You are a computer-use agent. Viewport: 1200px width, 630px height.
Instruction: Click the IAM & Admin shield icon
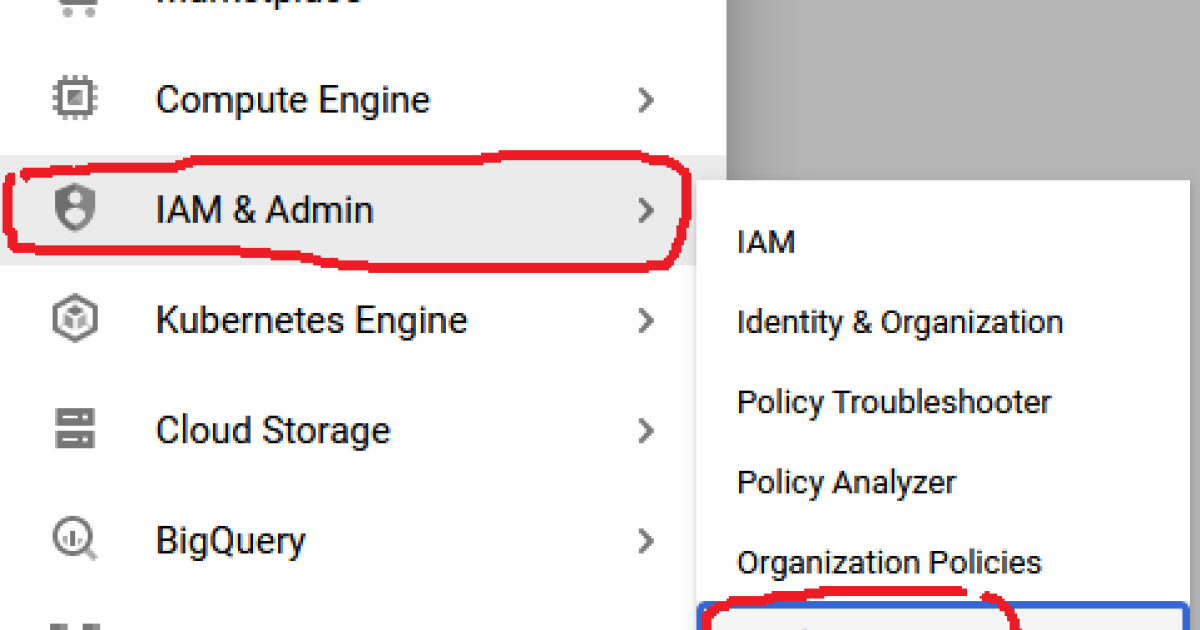coord(74,210)
